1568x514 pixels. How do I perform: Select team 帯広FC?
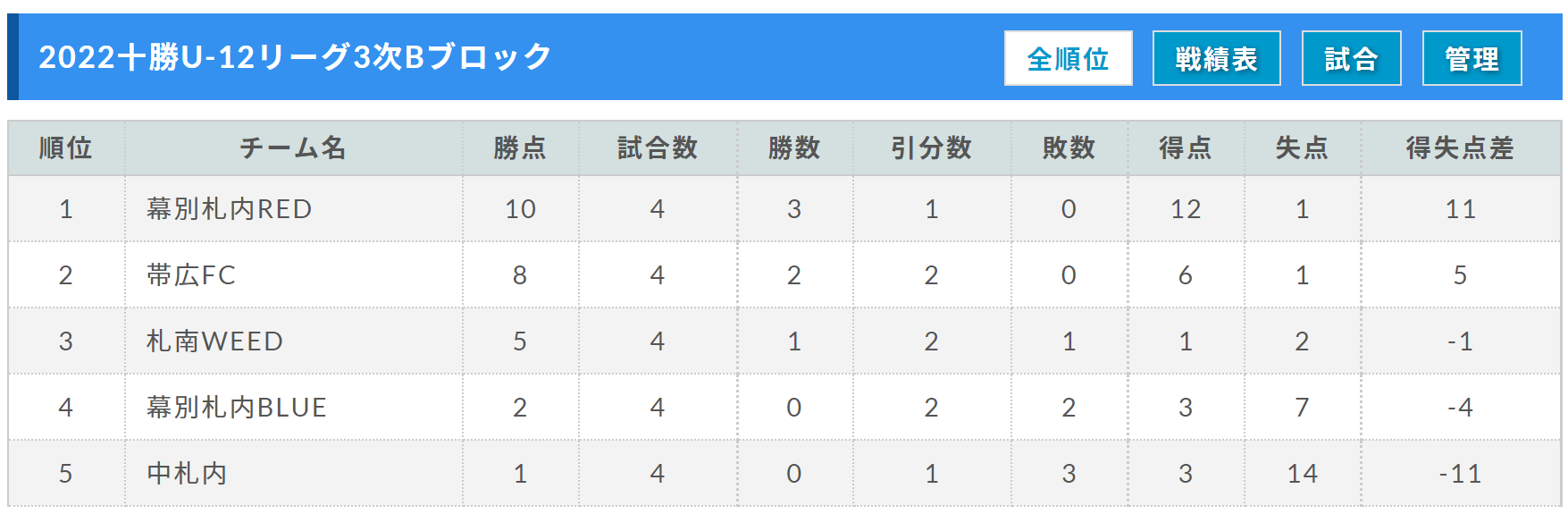click(191, 275)
